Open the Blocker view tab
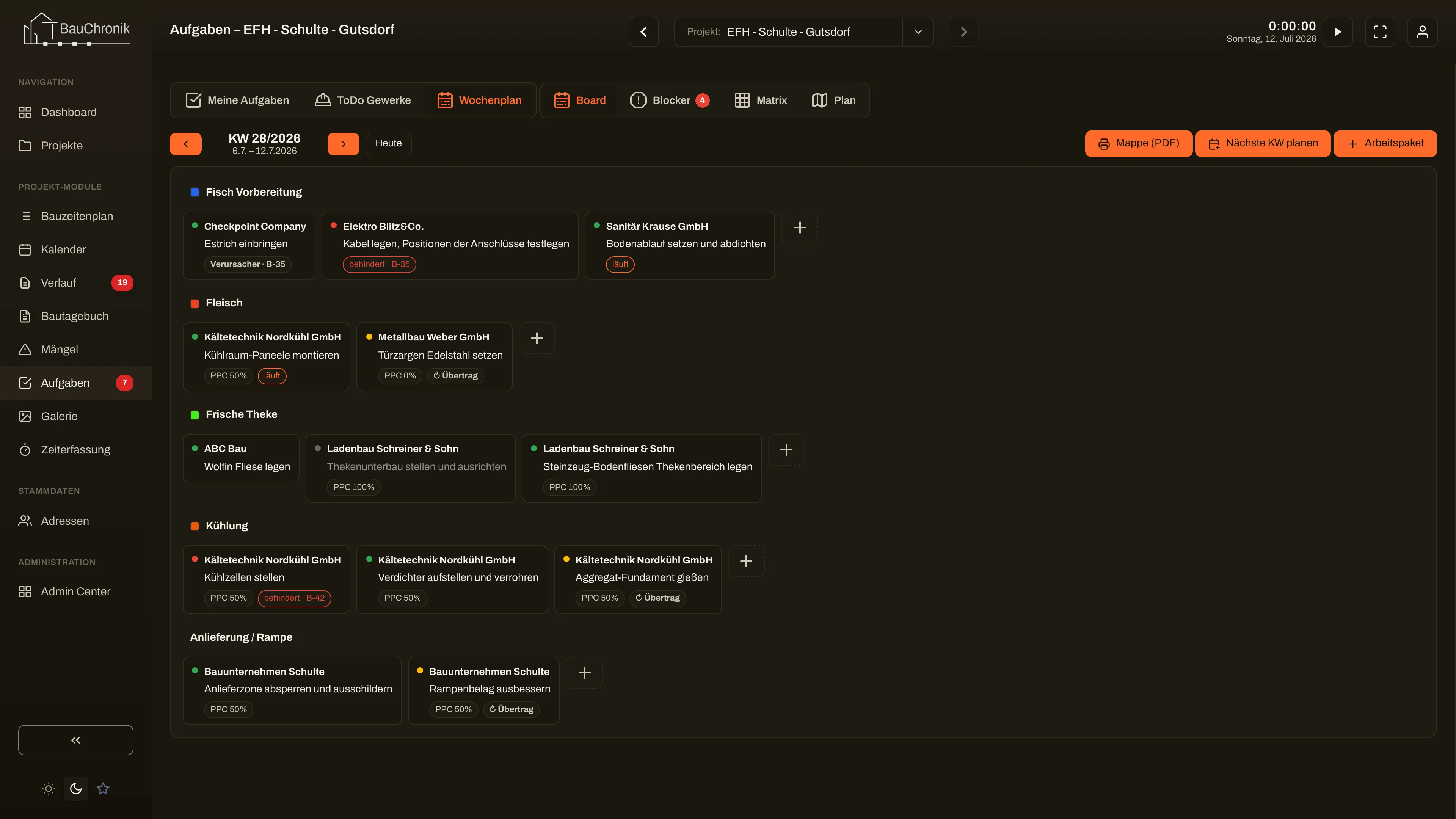This screenshot has width=1456, height=819. [670, 100]
